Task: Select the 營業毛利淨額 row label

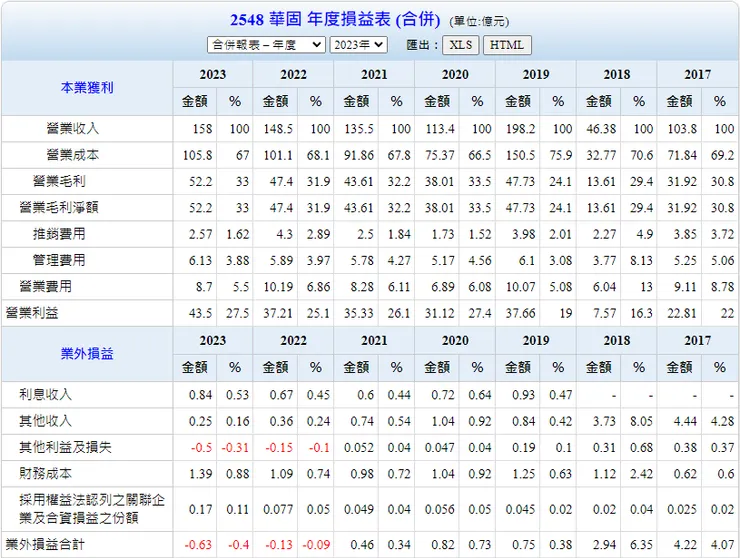Action: point(59,207)
